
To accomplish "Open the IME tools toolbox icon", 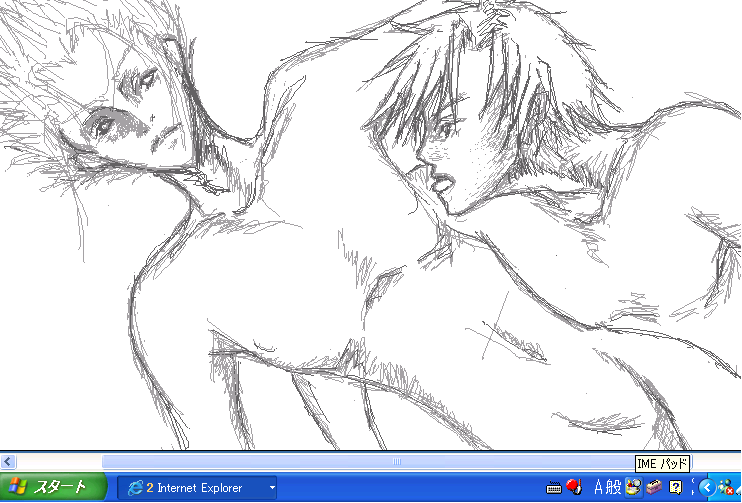I will point(653,488).
